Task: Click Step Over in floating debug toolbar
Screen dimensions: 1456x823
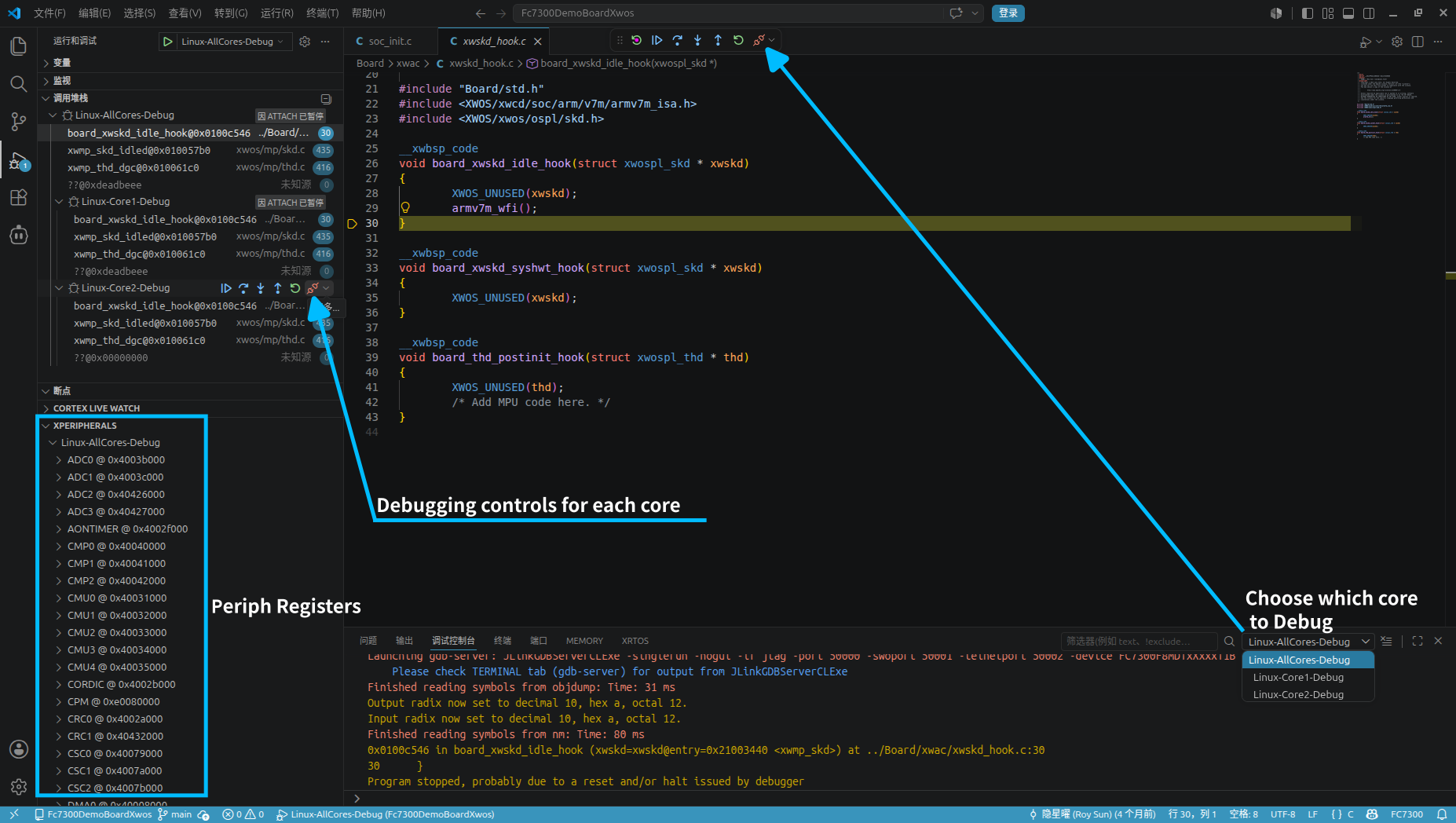Action: 677,40
